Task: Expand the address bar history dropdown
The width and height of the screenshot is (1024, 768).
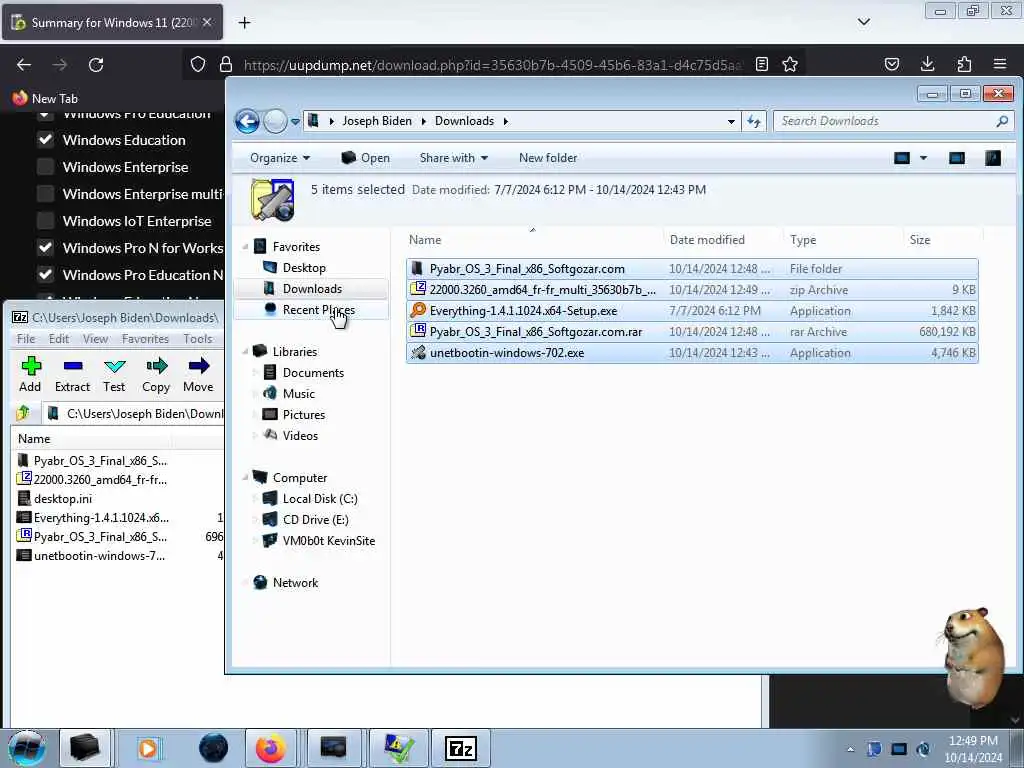Action: (731, 121)
